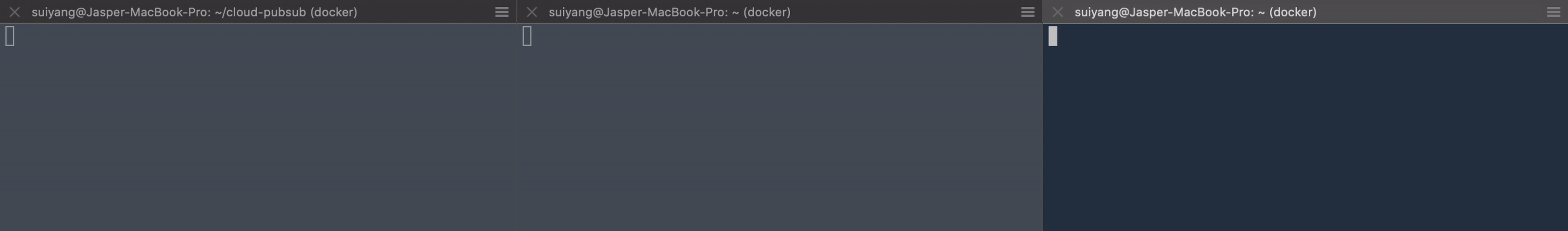This screenshot has width=1568, height=231.
Task: Open the cloud-pubsub pane hamburger menu
Action: point(502,12)
